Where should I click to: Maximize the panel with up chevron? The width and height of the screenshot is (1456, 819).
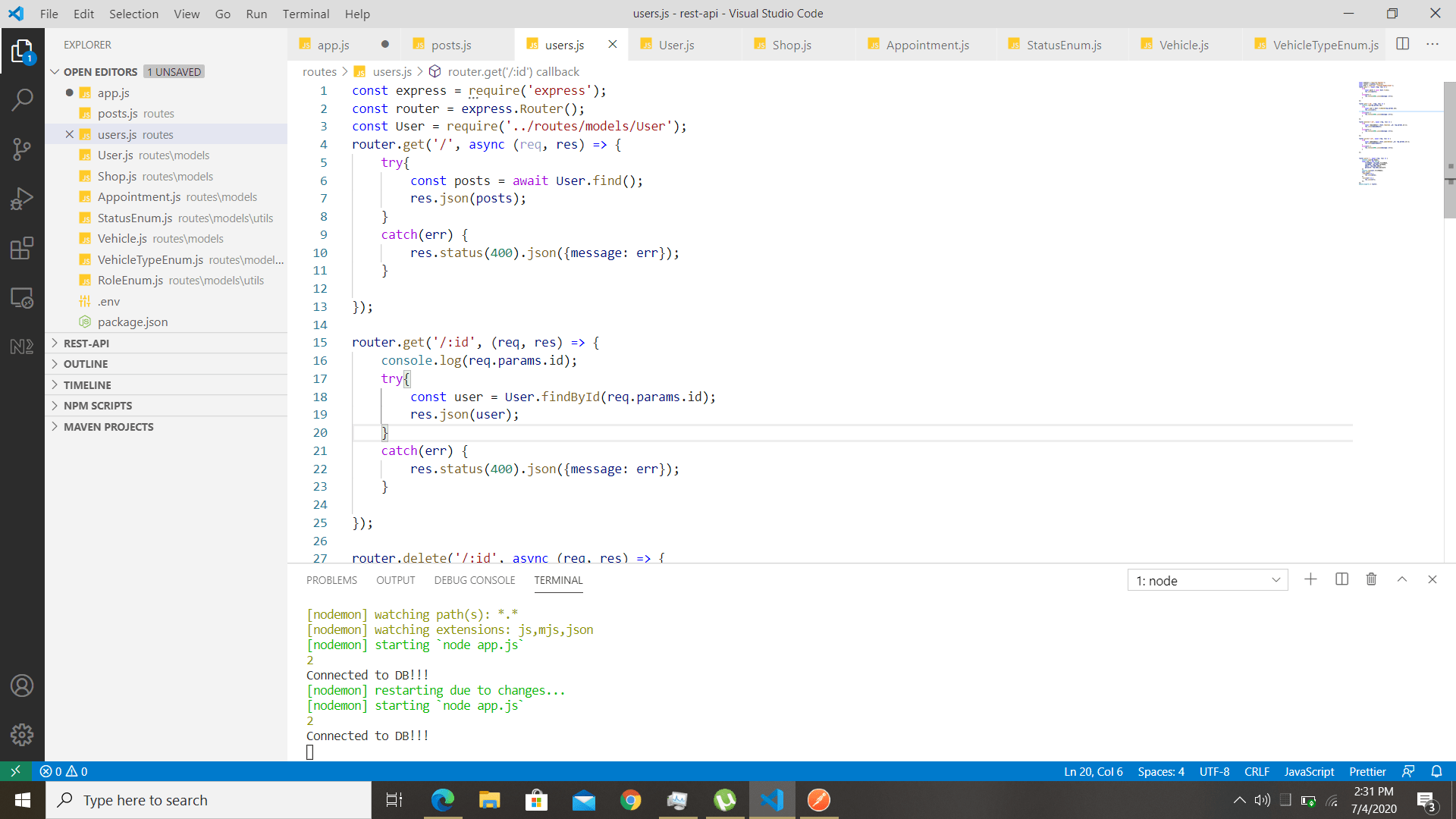pos(1402,579)
